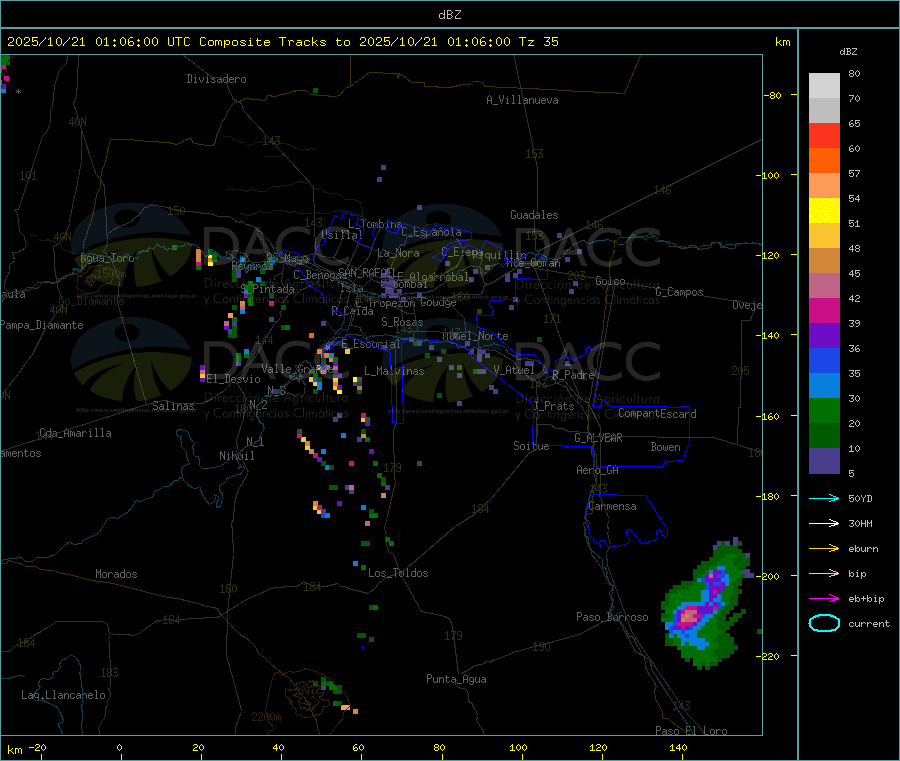Click the 'Agua_Toro' map label
Viewport: 900px width, 761px height.
tap(107, 258)
